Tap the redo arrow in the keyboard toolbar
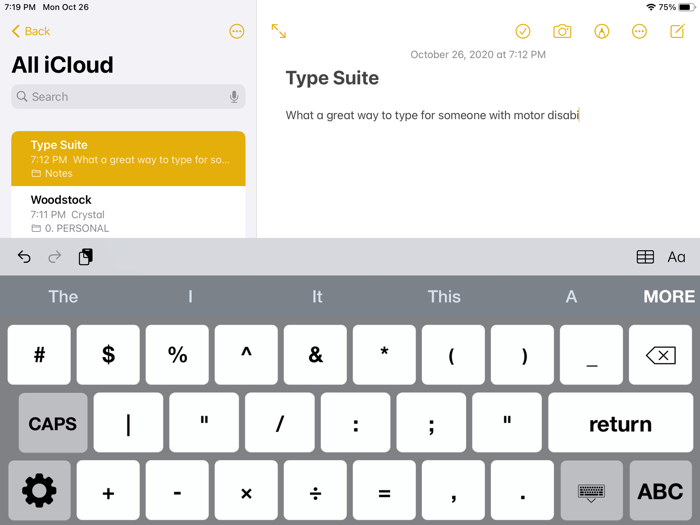 pos(54,257)
